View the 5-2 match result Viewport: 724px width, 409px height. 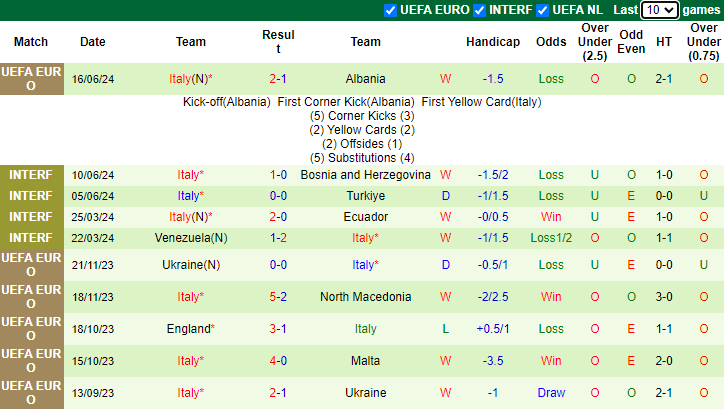point(278,297)
